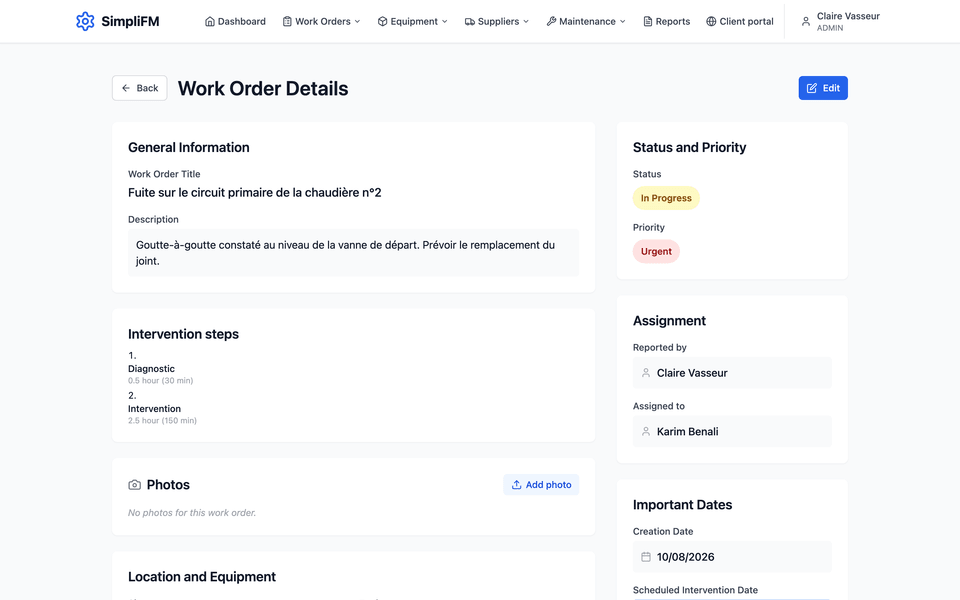Click the calendar icon beside 10/08/2026

(646, 557)
